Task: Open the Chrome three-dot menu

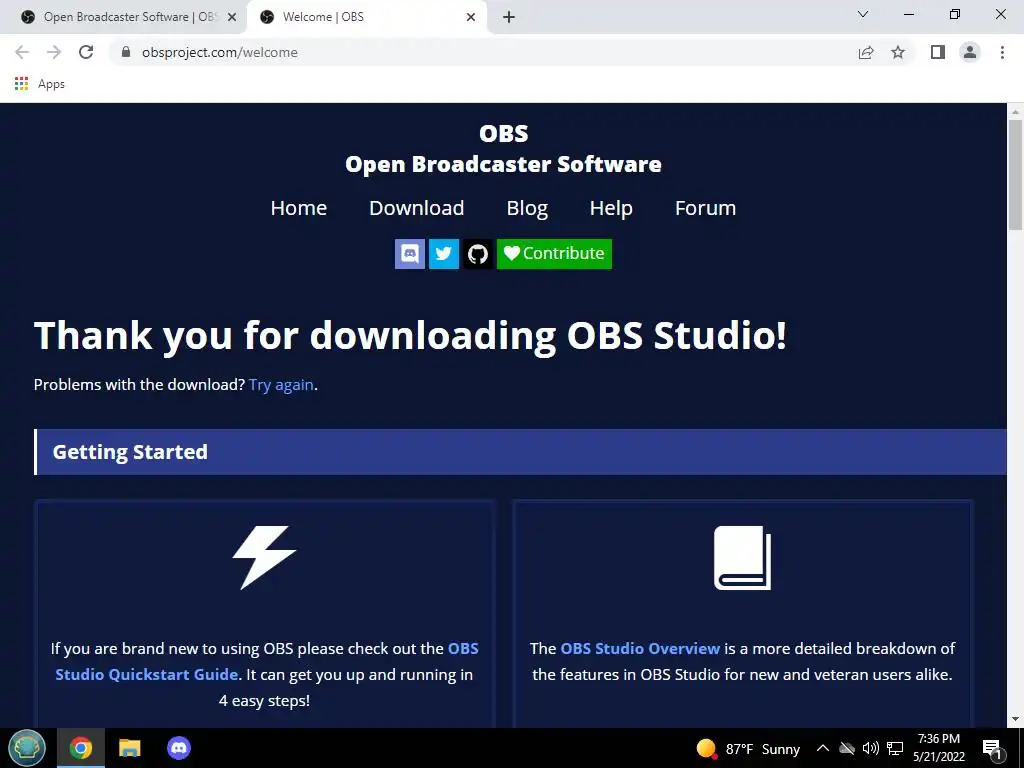Action: tap(1002, 52)
